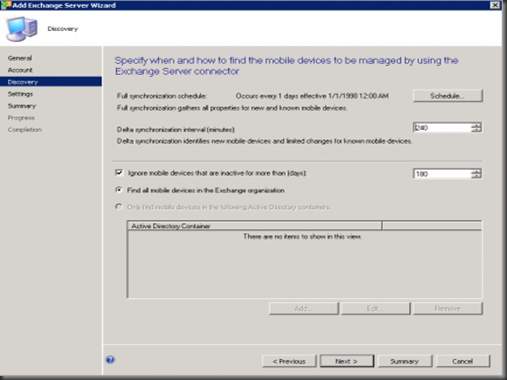Image resolution: width=507 pixels, height=380 pixels.
Task: Decrease inactive days with down arrow
Action: pyautogui.click(x=477, y=176)
